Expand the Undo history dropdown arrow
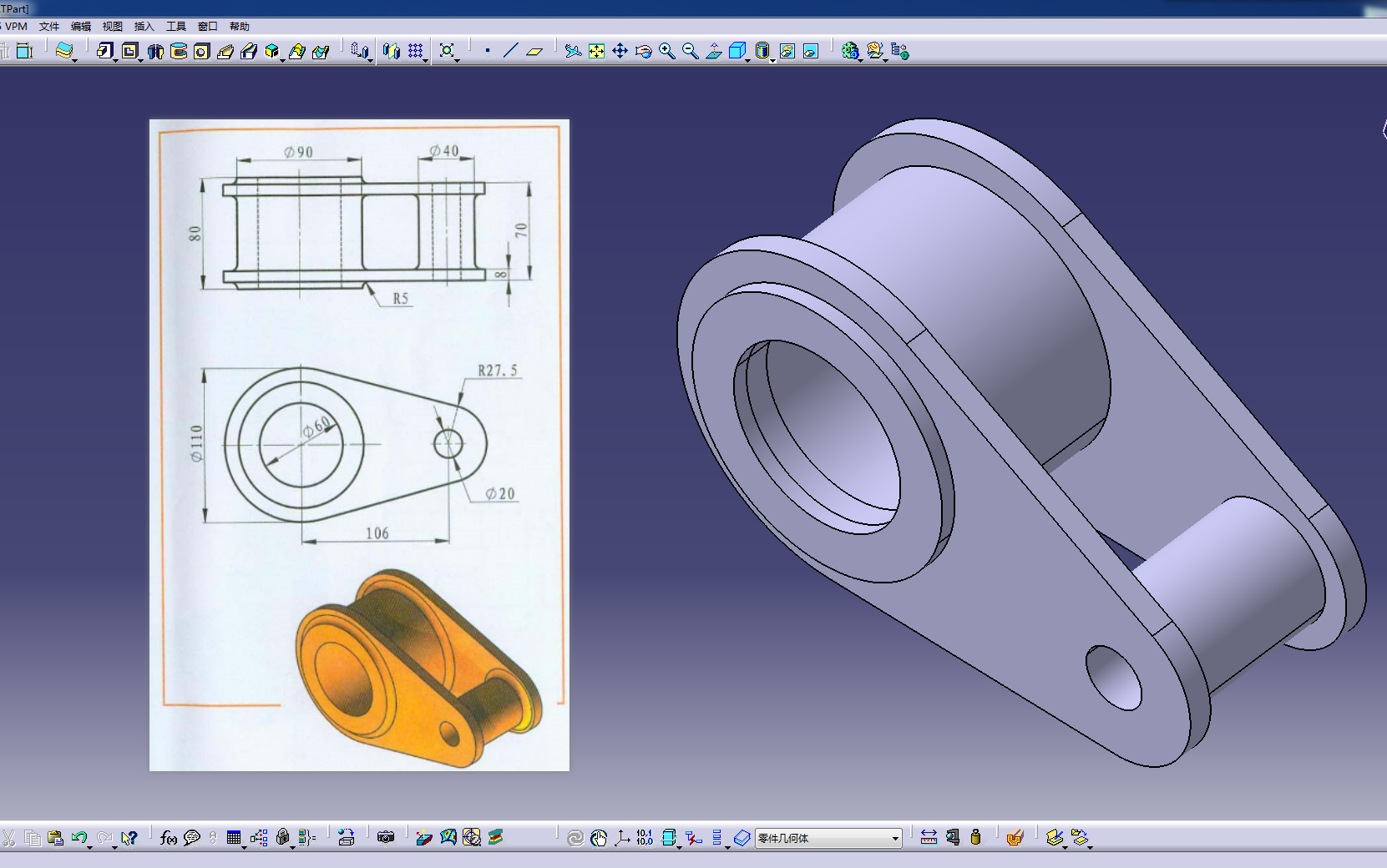Image resolution: width=1387 pixels, height=868 pixels. [x=89, y=847]
